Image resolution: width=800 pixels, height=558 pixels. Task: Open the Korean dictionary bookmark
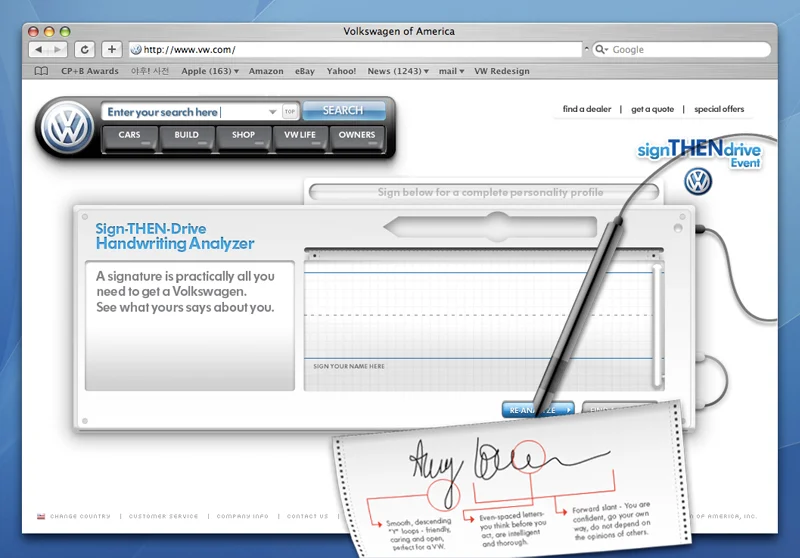coord(150,71)
